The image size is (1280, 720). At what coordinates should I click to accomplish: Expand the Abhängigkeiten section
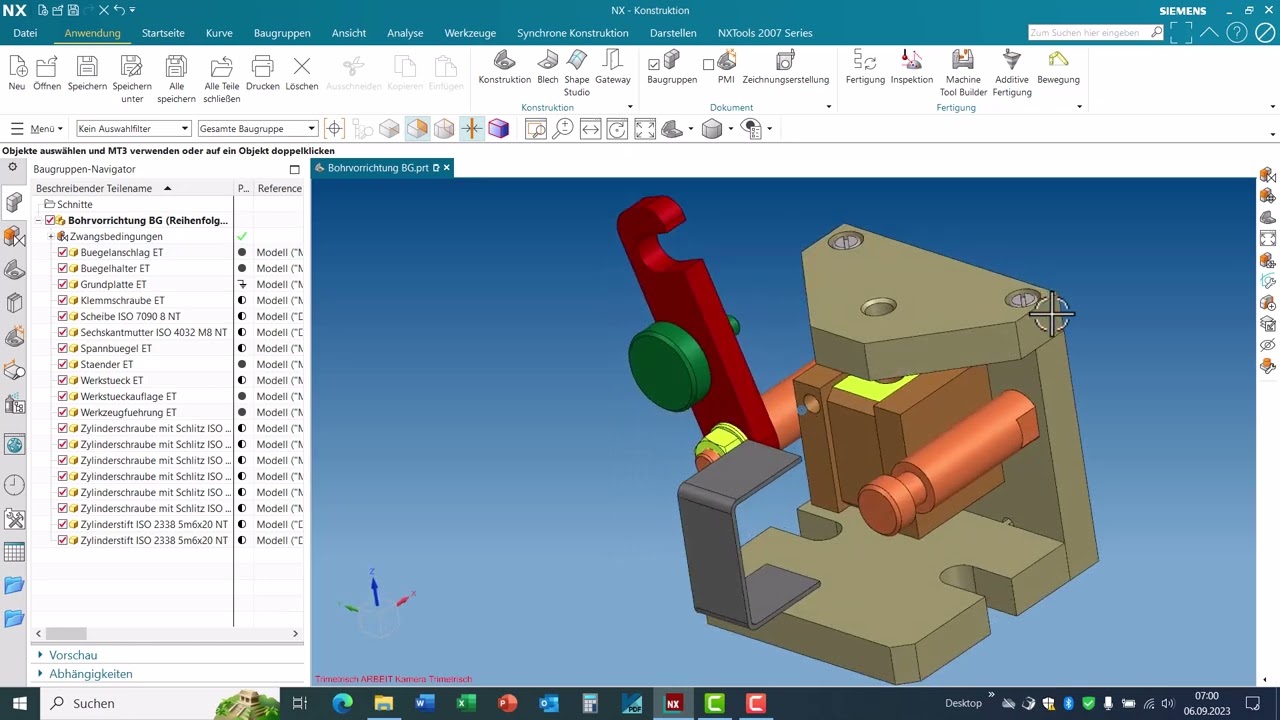[40, 674]
